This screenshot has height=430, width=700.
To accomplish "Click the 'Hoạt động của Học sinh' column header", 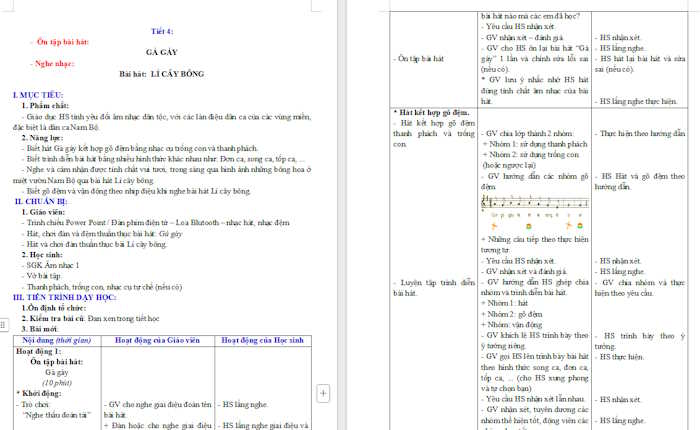I will [x=265, y=341].
